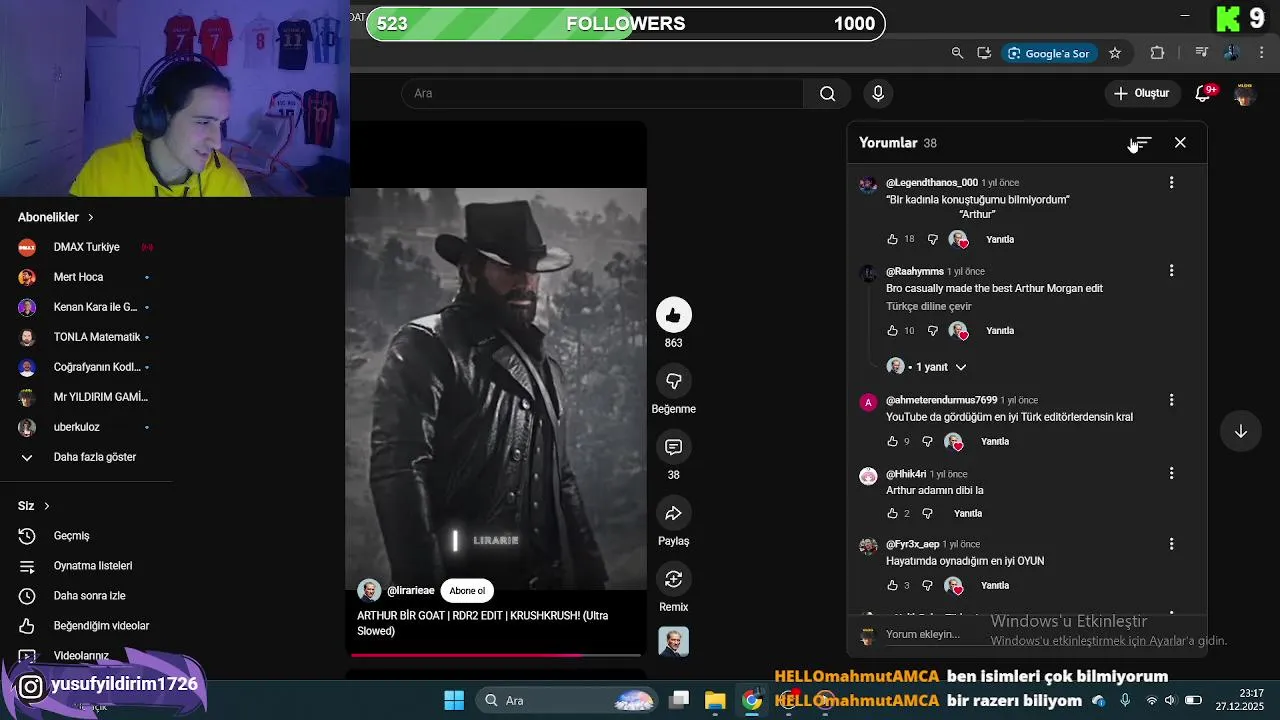Open the sound thumbnail below Remix
1280x720 pixels.
(x=673, y=641)
